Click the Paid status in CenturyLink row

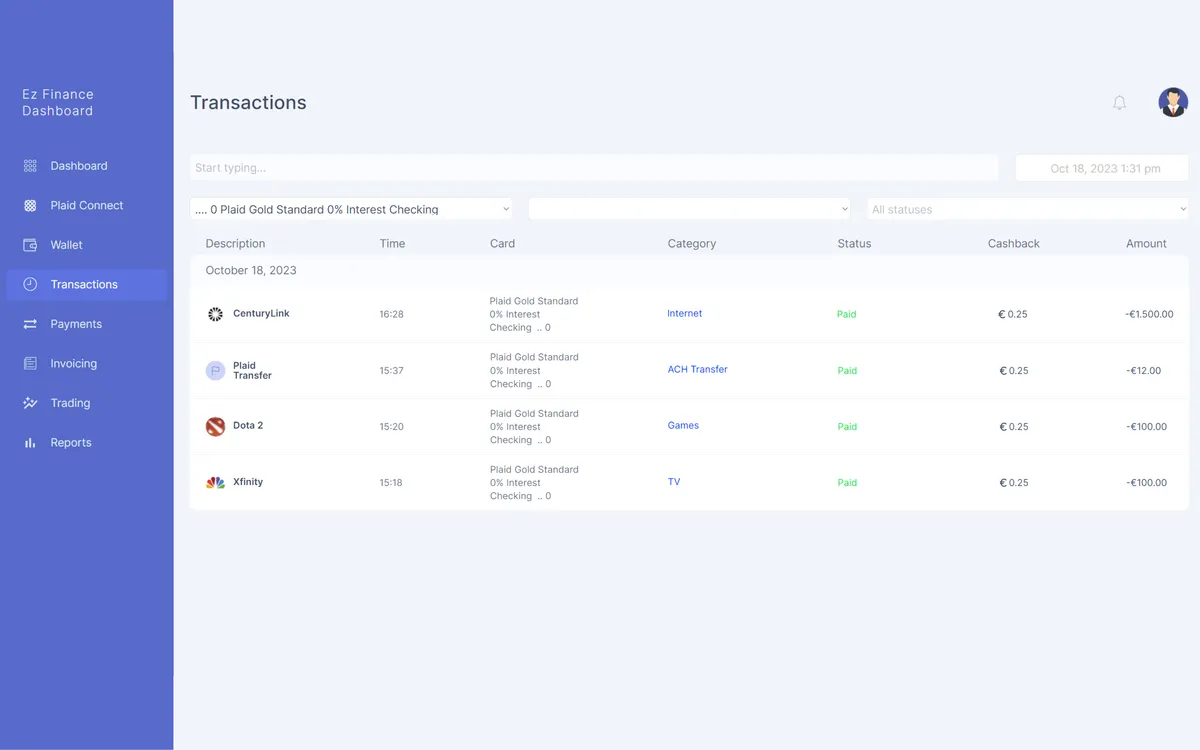[846, 314]
